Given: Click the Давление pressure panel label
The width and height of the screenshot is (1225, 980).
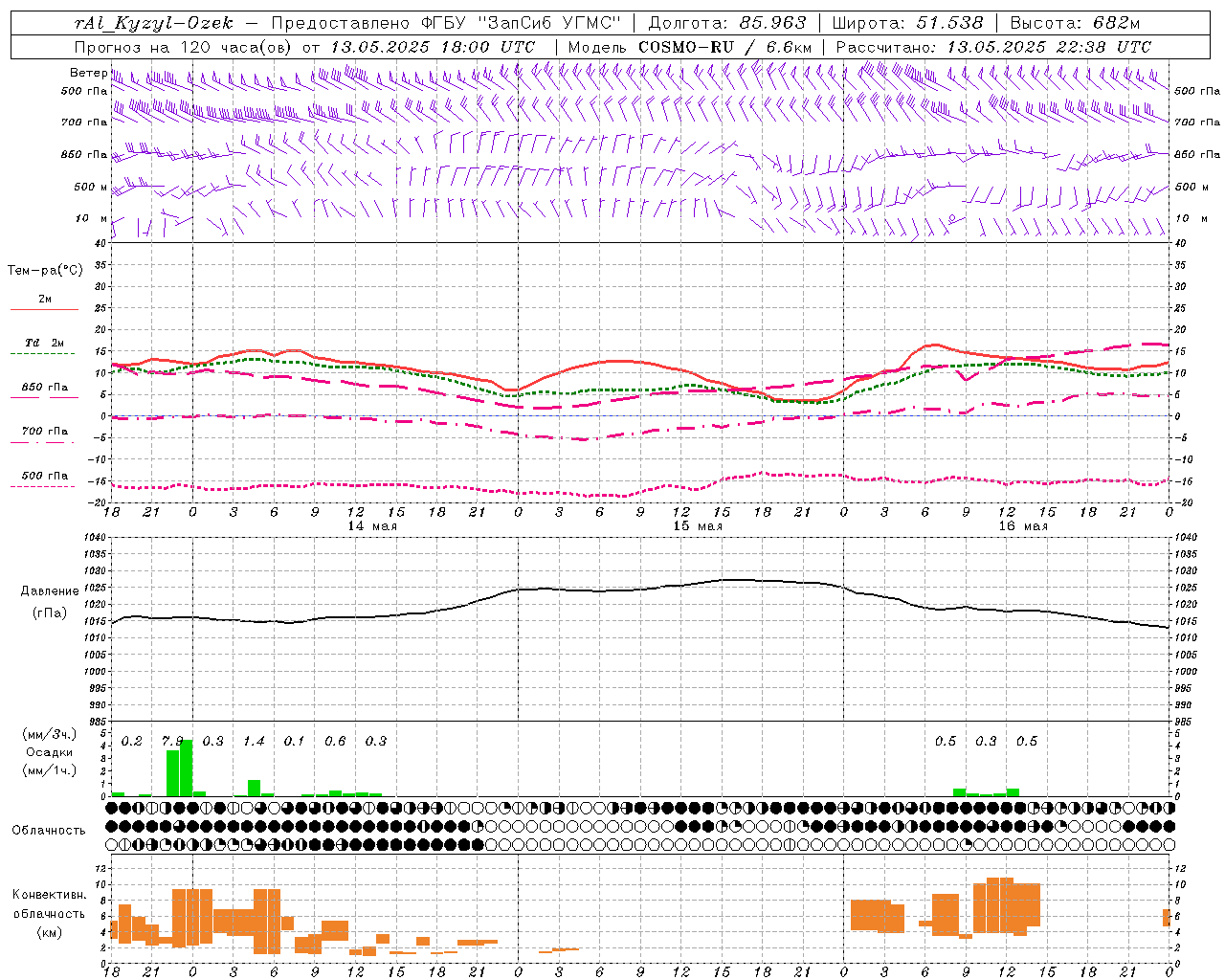Looking at the screenshot, I should pos(50,591).
